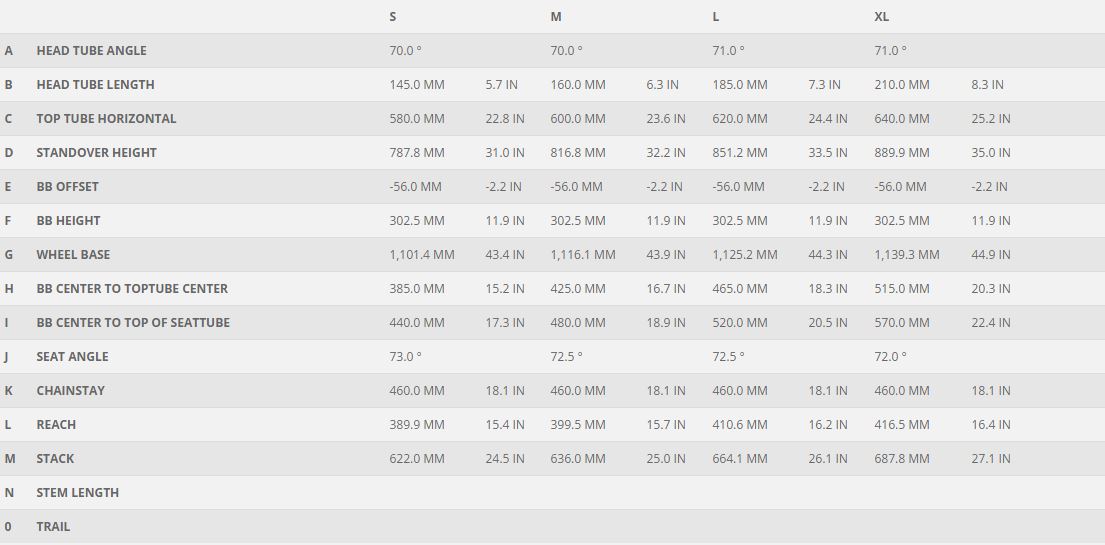
Task: Click BB CENTER TO TOP OF SEATTUBE
Action: pyautogui.click(x=133, y=322)
